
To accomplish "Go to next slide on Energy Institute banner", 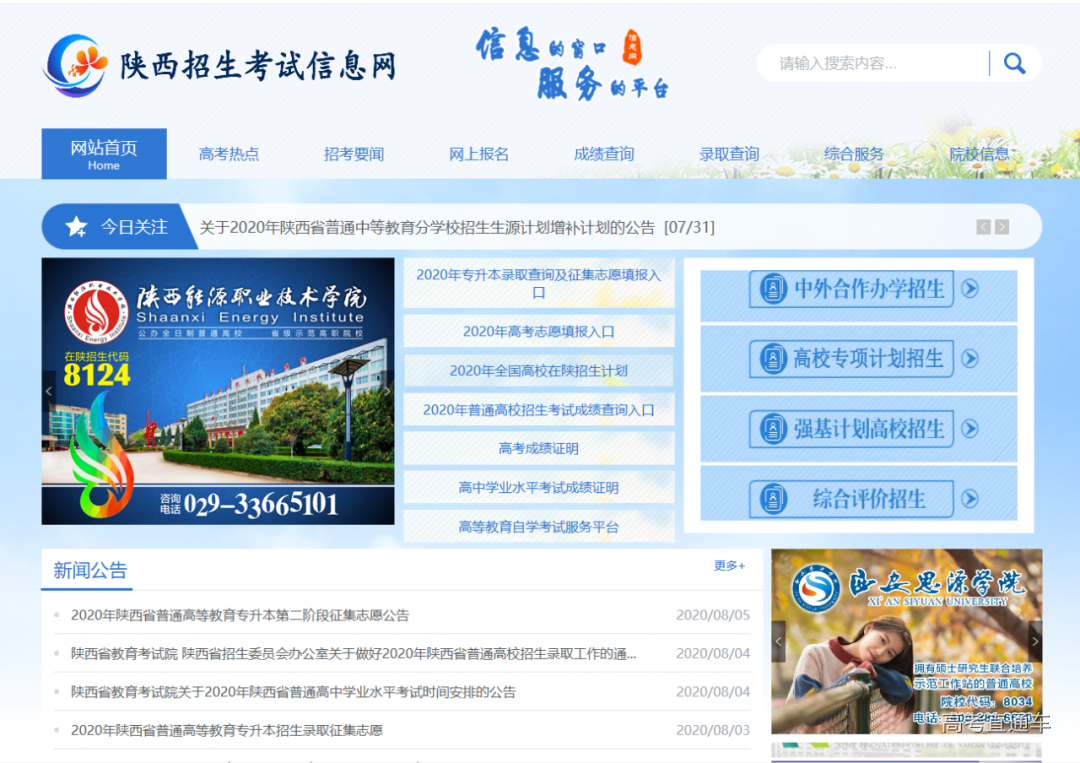I will (x=387, y=392).
